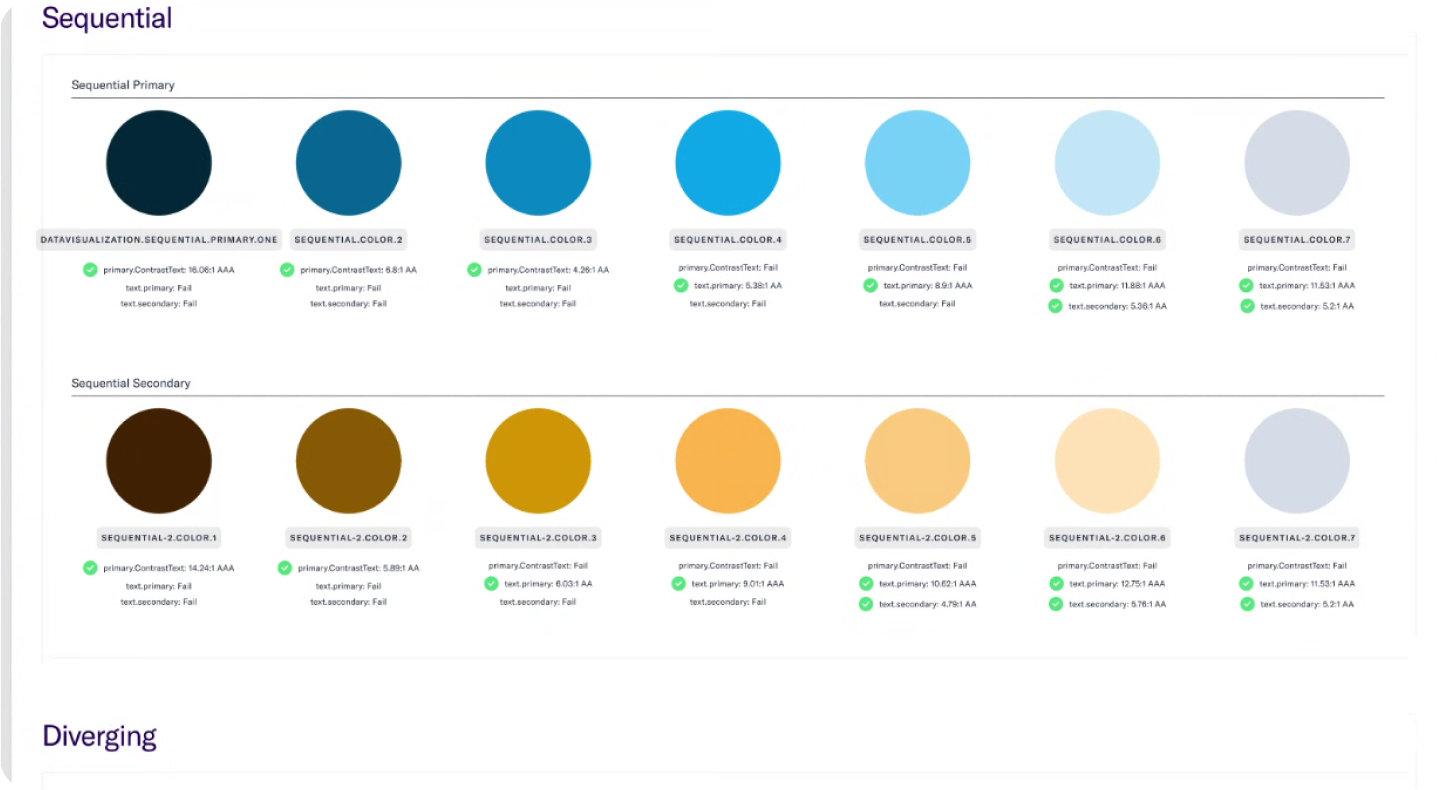Screen dimensions: 1440x790
Task: Click the pale cream SEQUENTIAL-2.COLOR.6 circle
Action: (1107, 460)
